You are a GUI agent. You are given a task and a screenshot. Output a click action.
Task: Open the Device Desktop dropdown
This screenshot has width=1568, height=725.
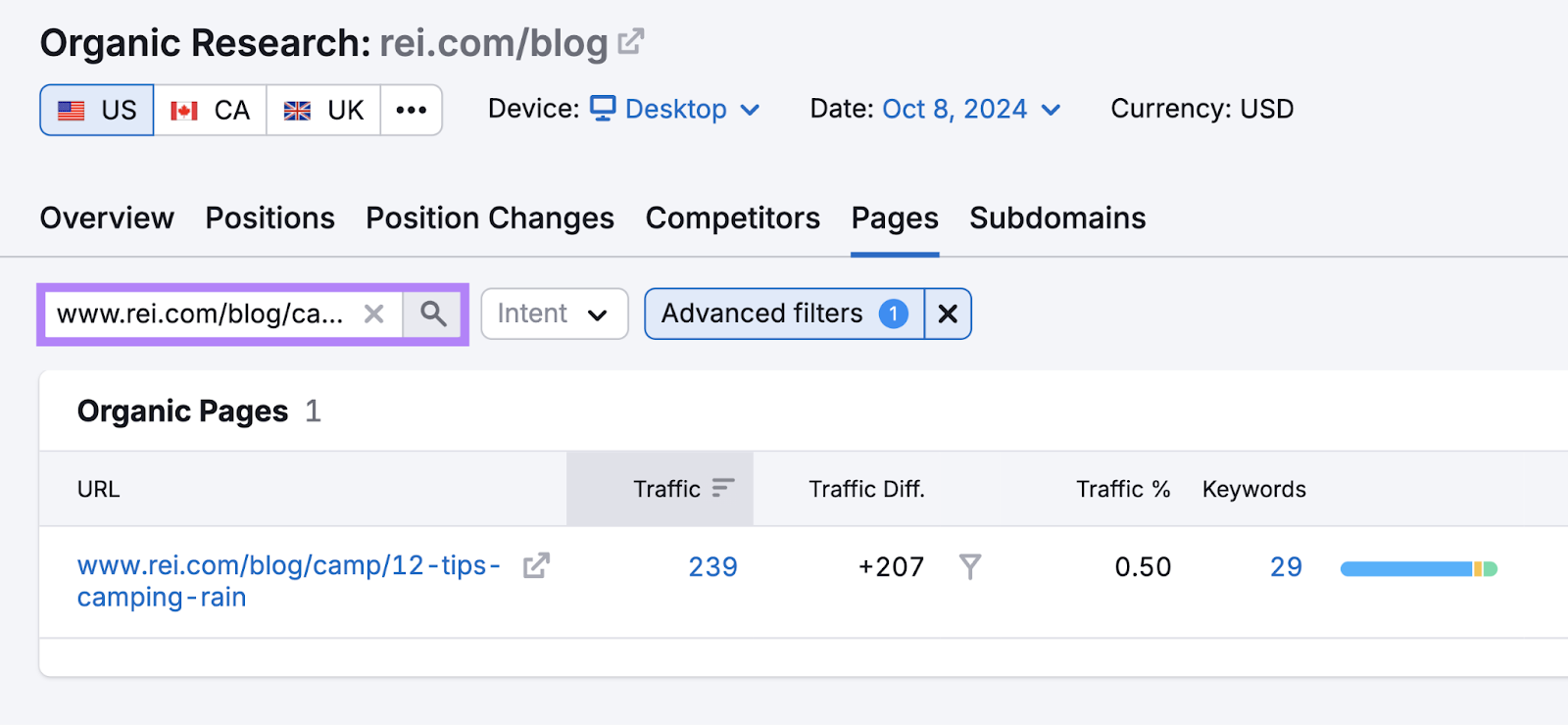point(675,109)
